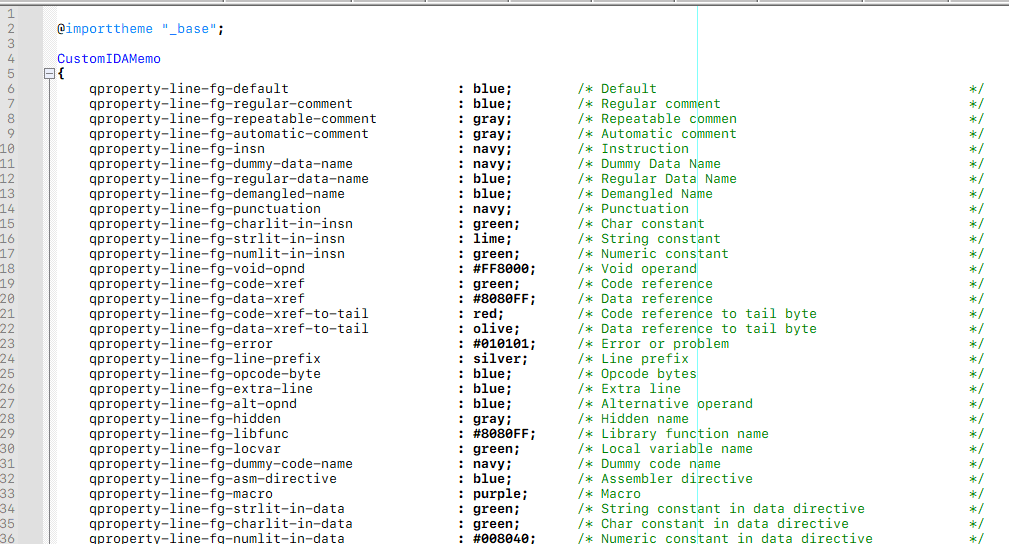Click 'qproperty-line-fg-data-xref' property name
Screen dimensions: 1009x544
point(197,299)
